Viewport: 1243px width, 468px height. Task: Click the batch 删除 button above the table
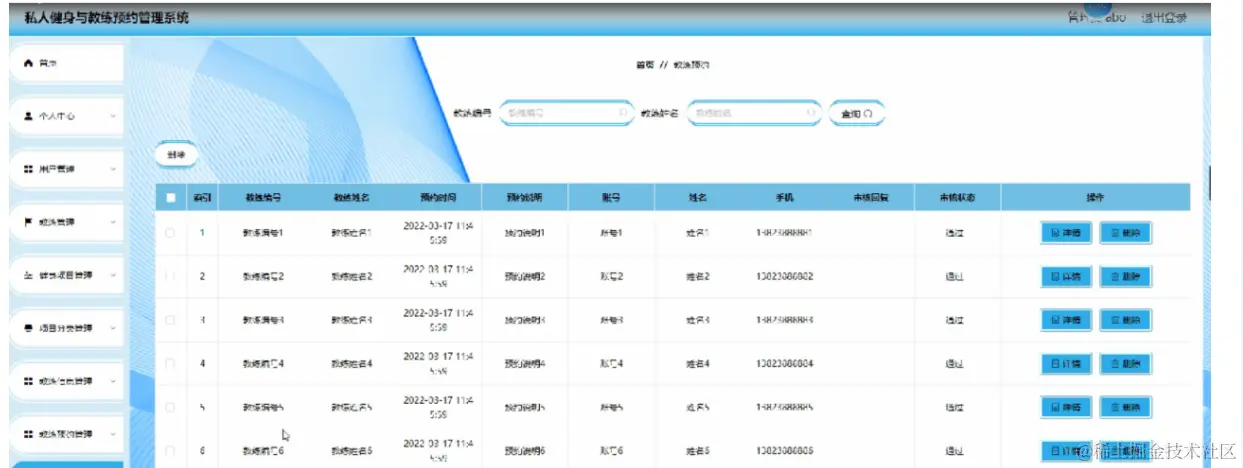pos(177,155)
